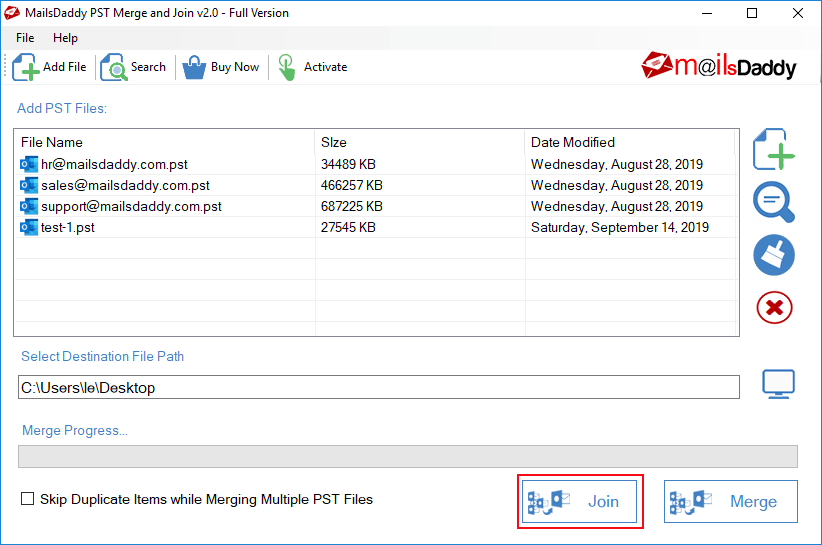Click the Join button
The height and width of the screenshot is (545, 822).
coord(579,502)
